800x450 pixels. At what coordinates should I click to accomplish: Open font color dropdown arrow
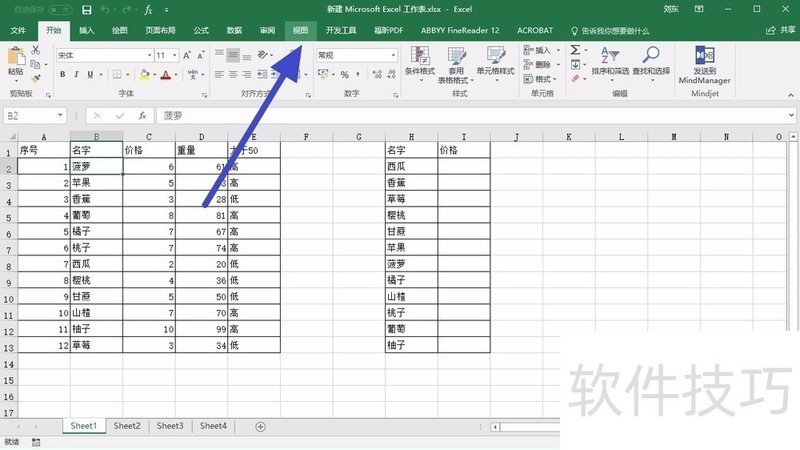[x=176, y=74]
